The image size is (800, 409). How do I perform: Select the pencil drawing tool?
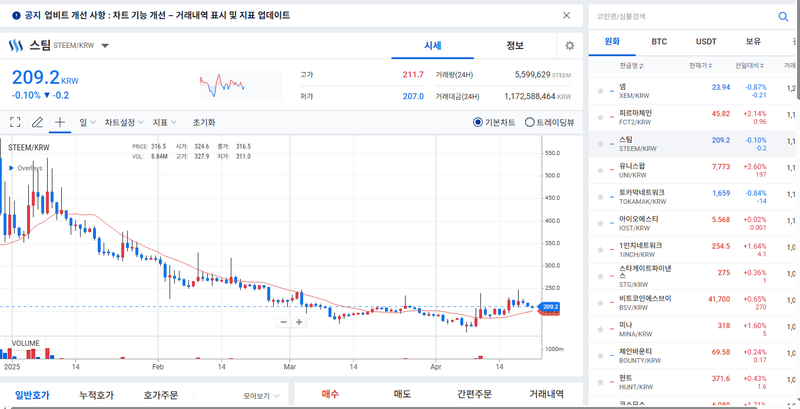[37, 122]
